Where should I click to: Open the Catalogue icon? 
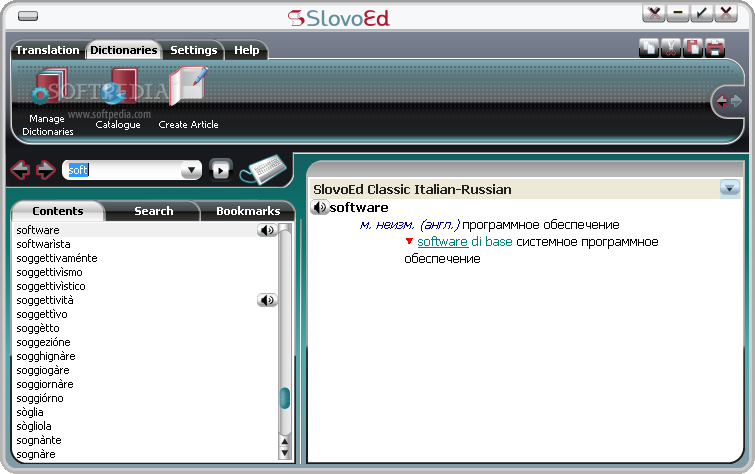pyautogui.click(x=118, y=99)
